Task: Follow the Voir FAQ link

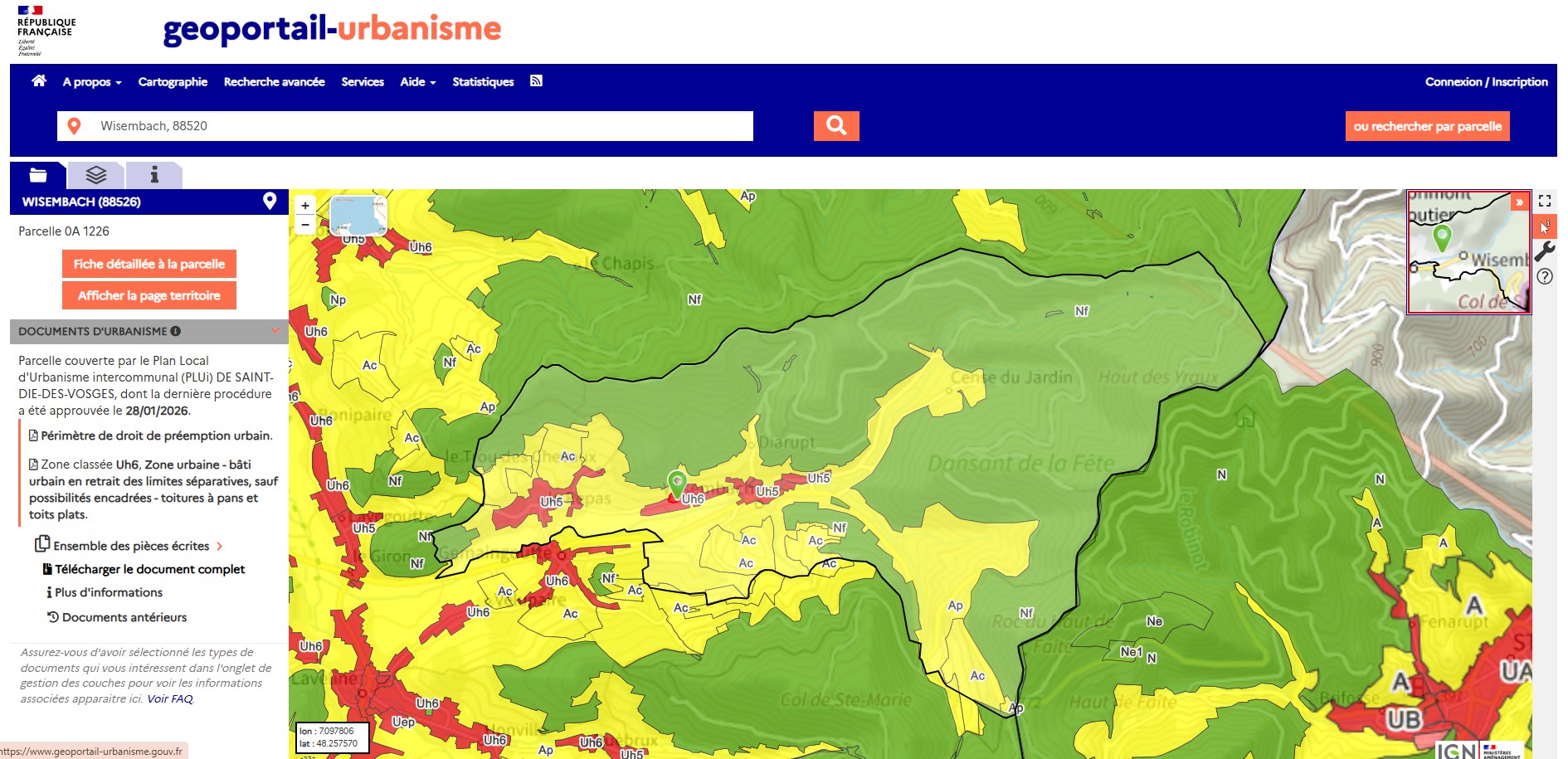Action: 170,698
